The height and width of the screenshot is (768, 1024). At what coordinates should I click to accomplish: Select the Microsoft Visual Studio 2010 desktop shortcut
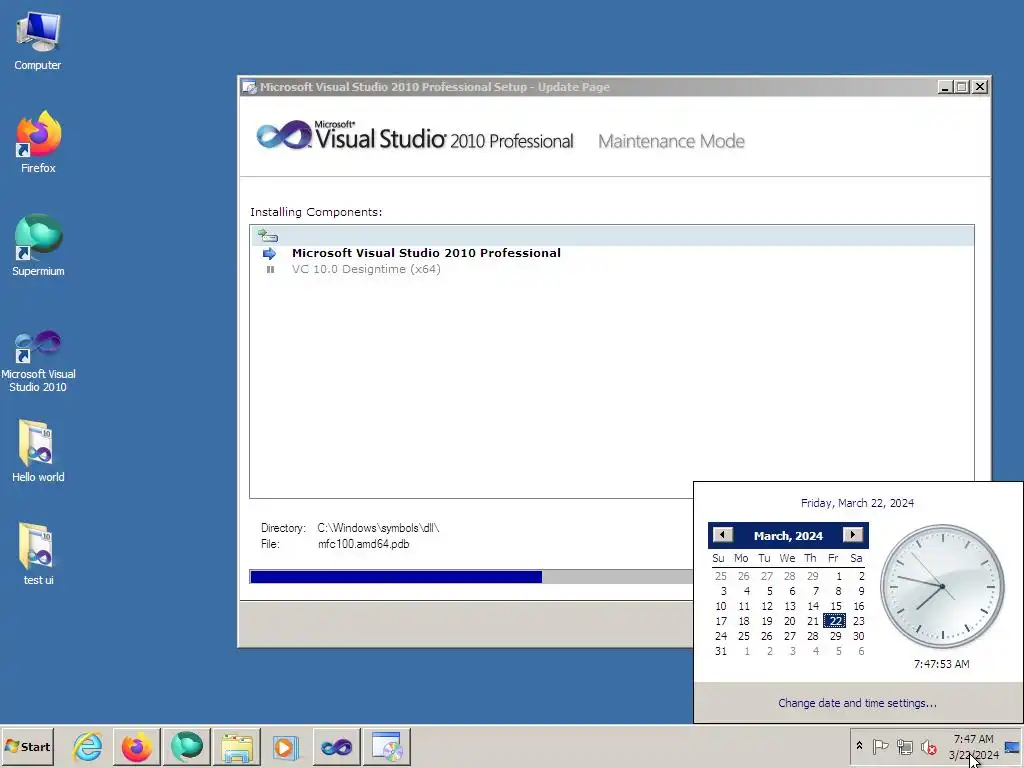pos(38,360)
